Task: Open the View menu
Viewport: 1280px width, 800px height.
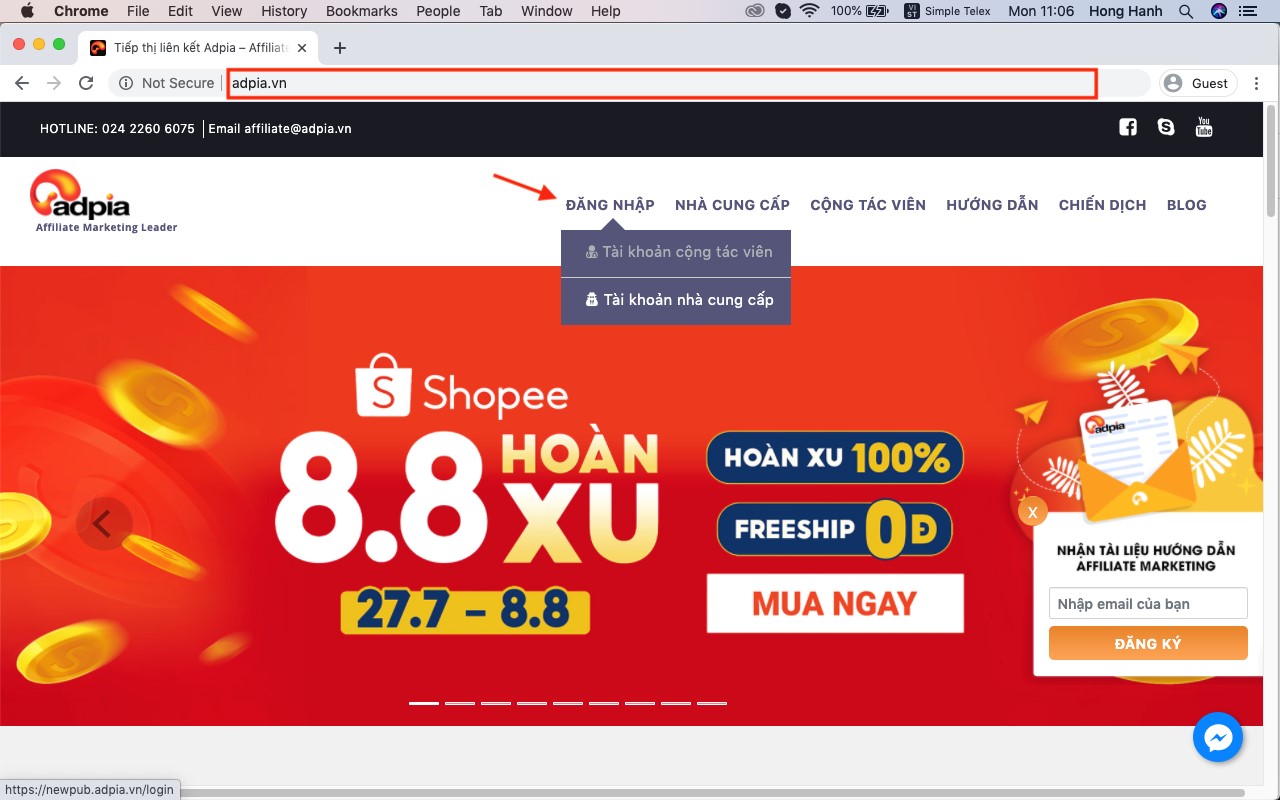Action: pyautogui.click(x=227, y=11)
